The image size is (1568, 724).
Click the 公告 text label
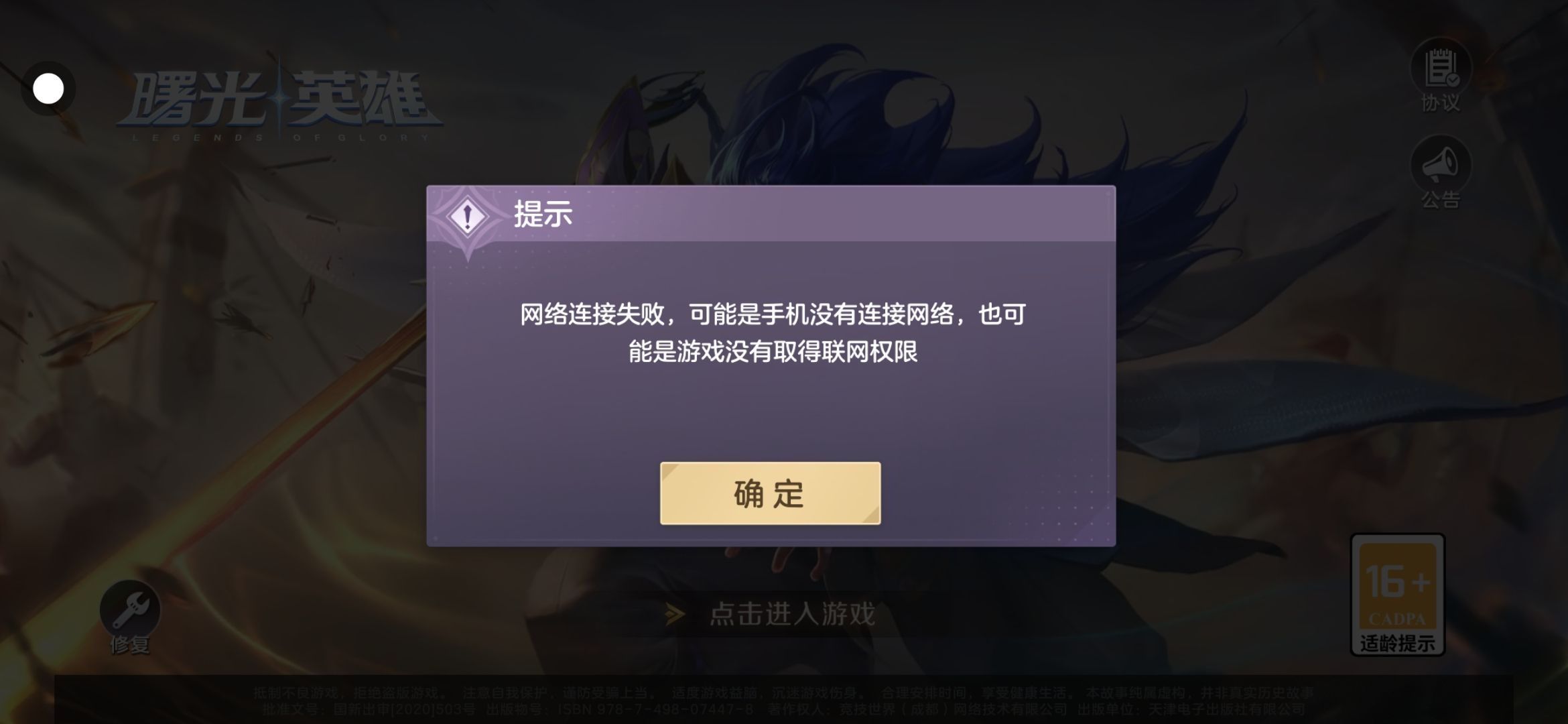pyautogui.click(x=1441, y=200)
